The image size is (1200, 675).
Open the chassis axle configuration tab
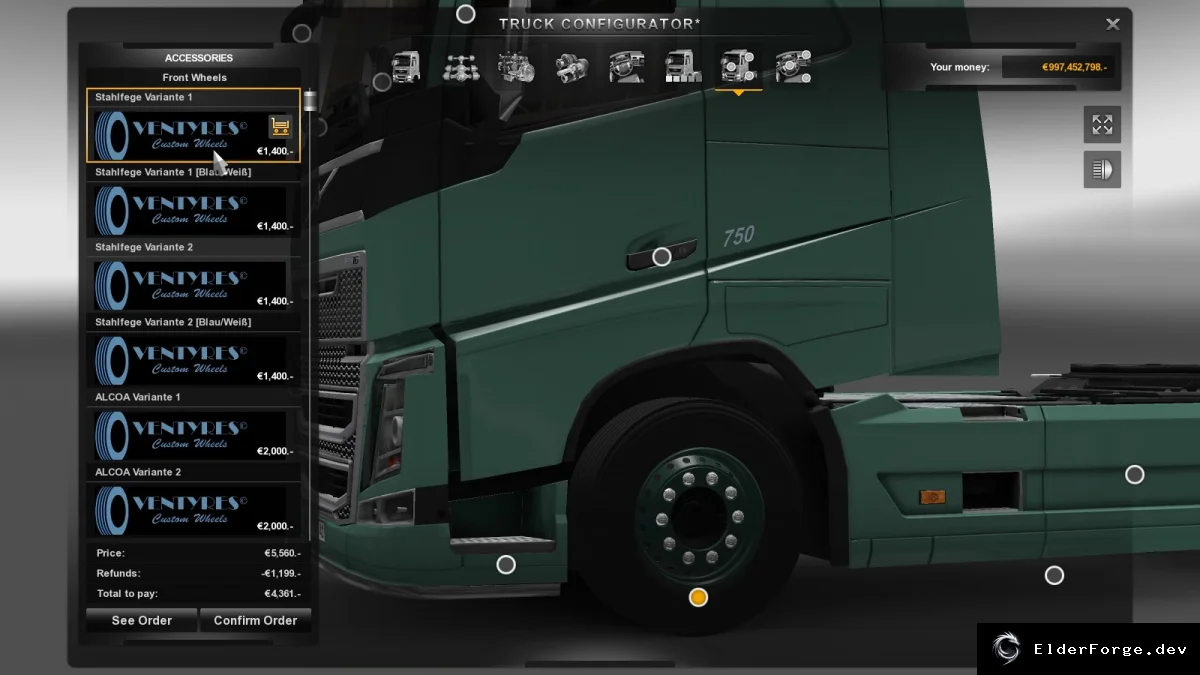click(x=461, y=67)
